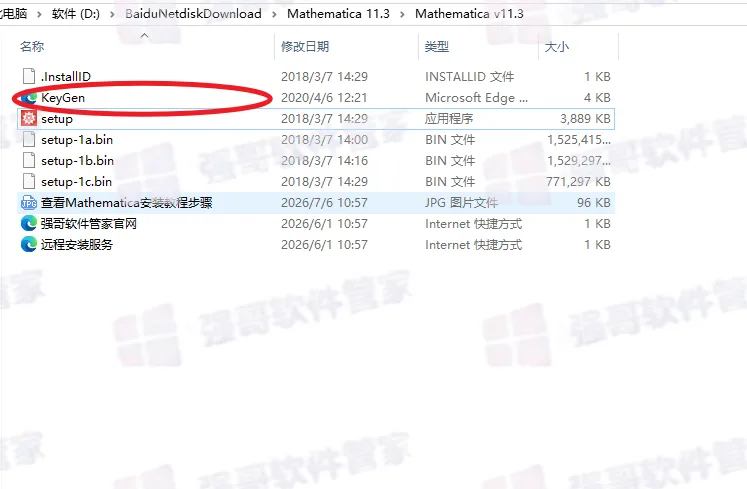Expand chevron after BaiduNetdiskDownload breadcrumb
Screen dimensions: 747x489
click(x=274, y=14)
